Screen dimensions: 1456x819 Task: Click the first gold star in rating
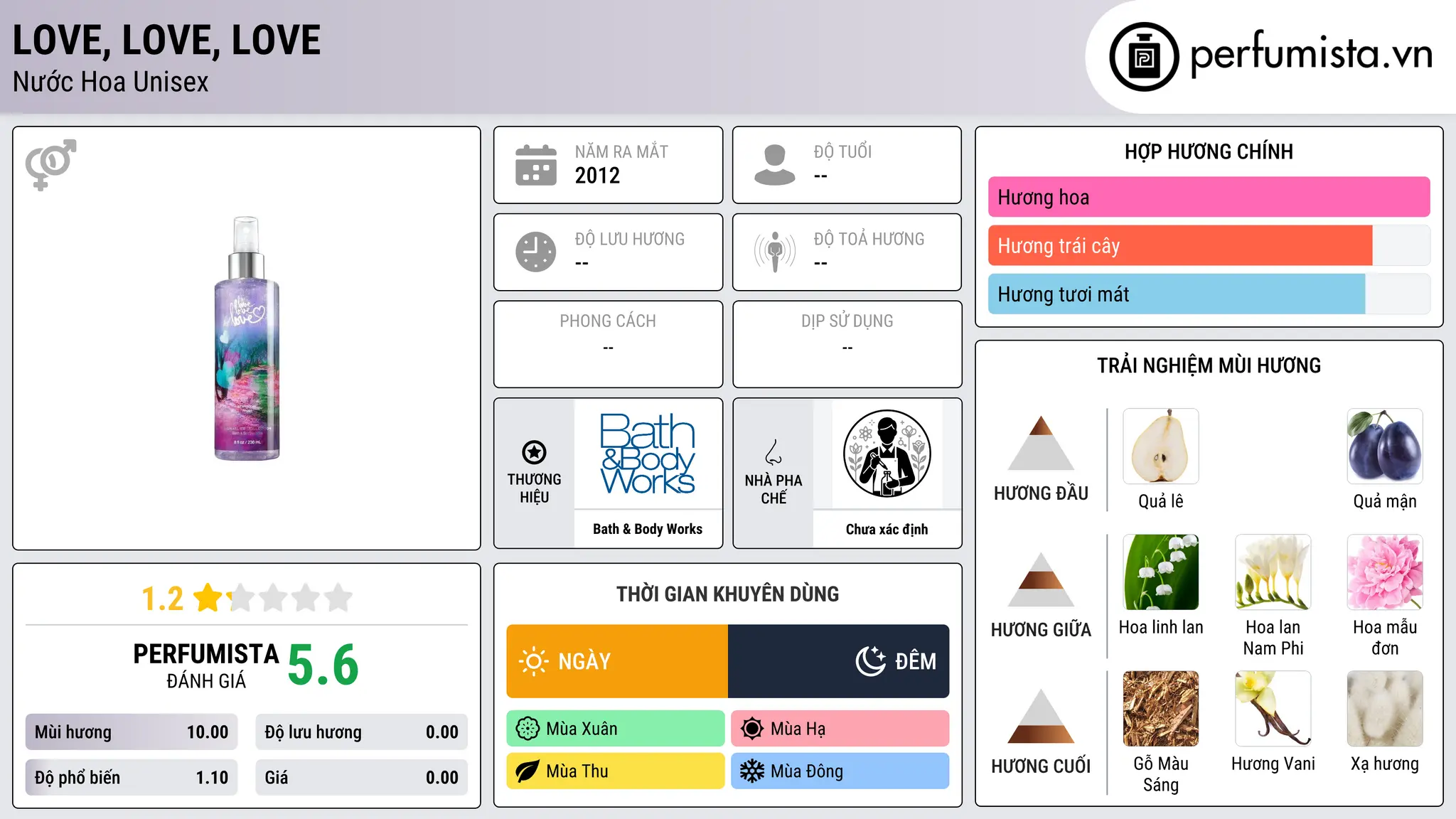pos(208,598)
